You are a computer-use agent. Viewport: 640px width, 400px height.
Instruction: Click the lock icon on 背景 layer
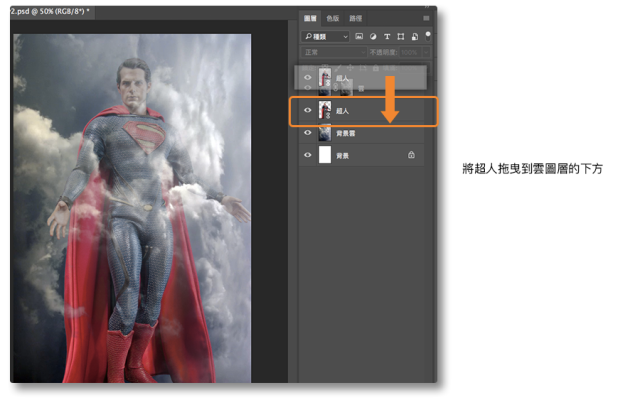(411, 155)
